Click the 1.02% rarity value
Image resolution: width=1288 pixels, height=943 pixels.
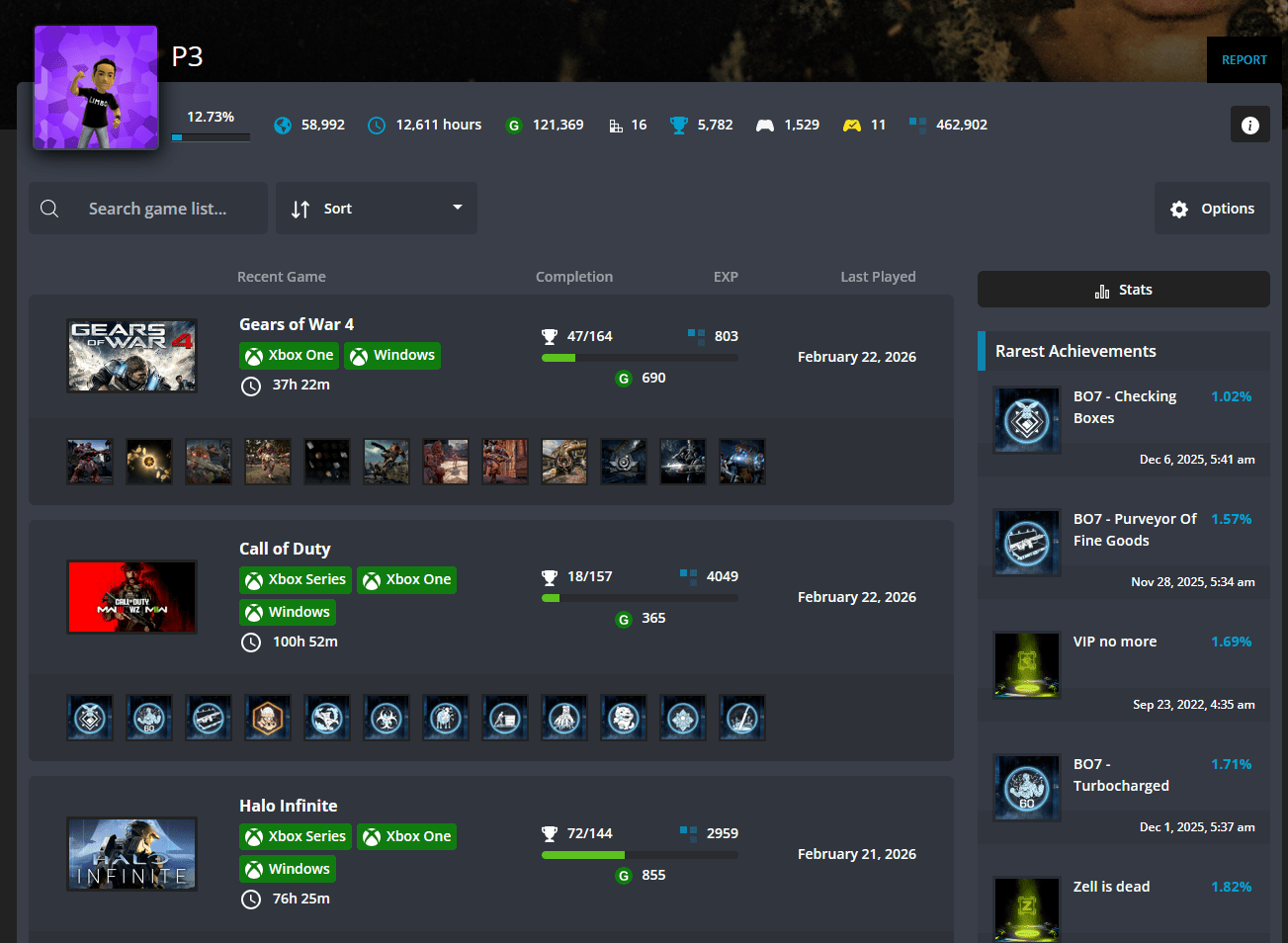(x=1232, y=396)
